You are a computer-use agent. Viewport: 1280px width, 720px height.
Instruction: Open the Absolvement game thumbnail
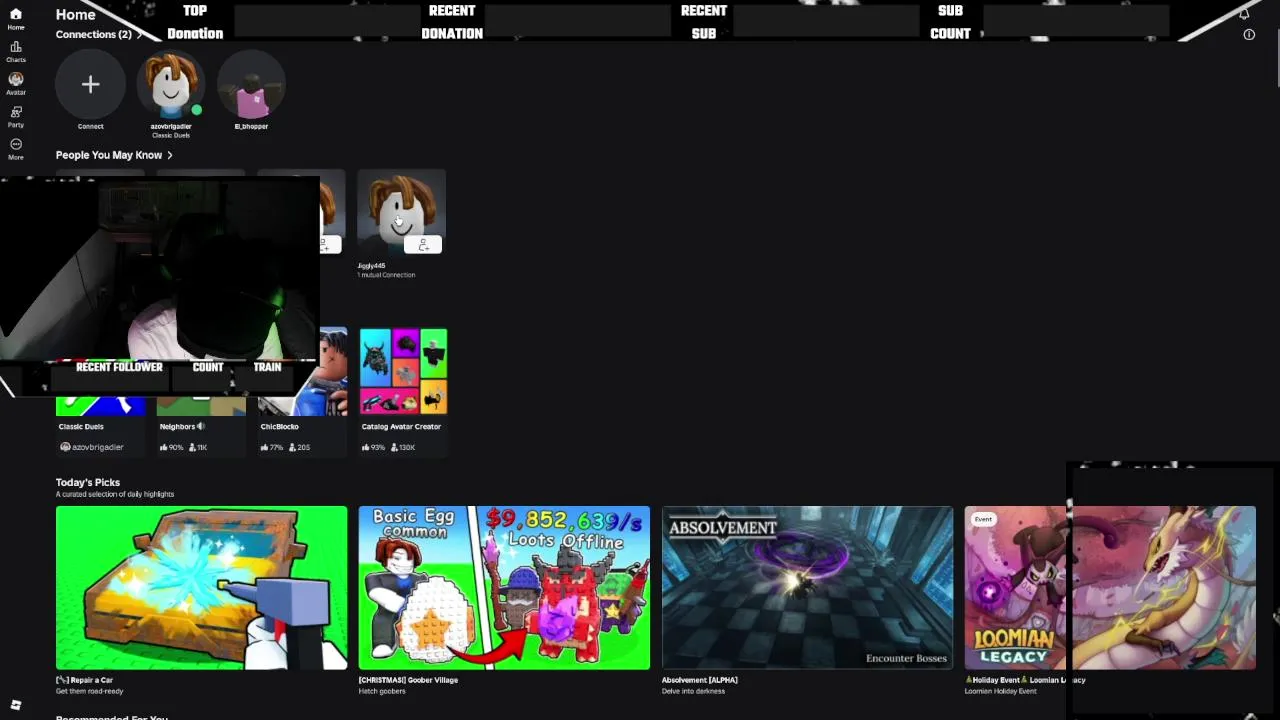[x=807, y=588]
